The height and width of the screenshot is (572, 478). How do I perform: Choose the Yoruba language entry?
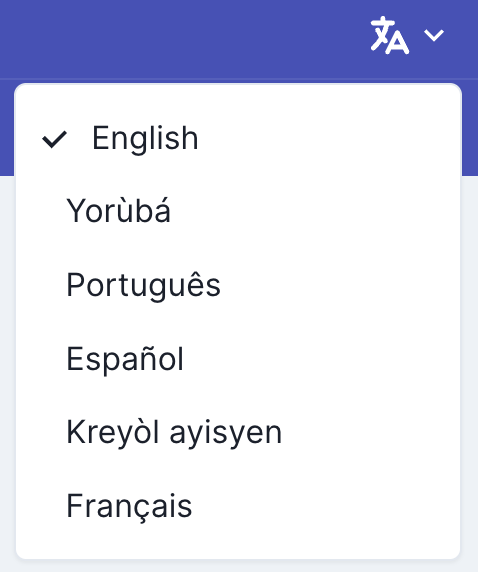[238, 211]
